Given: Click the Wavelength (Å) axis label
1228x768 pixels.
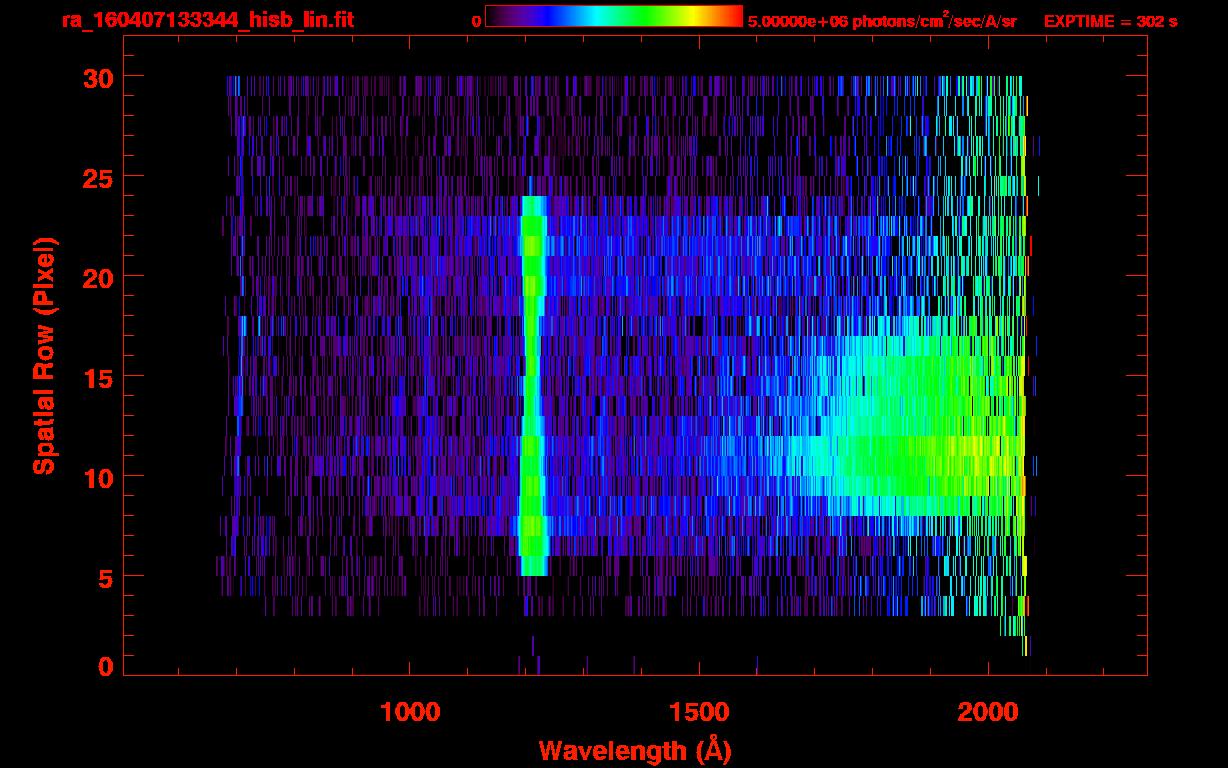Looking at the screenshot, I should 635,750.
